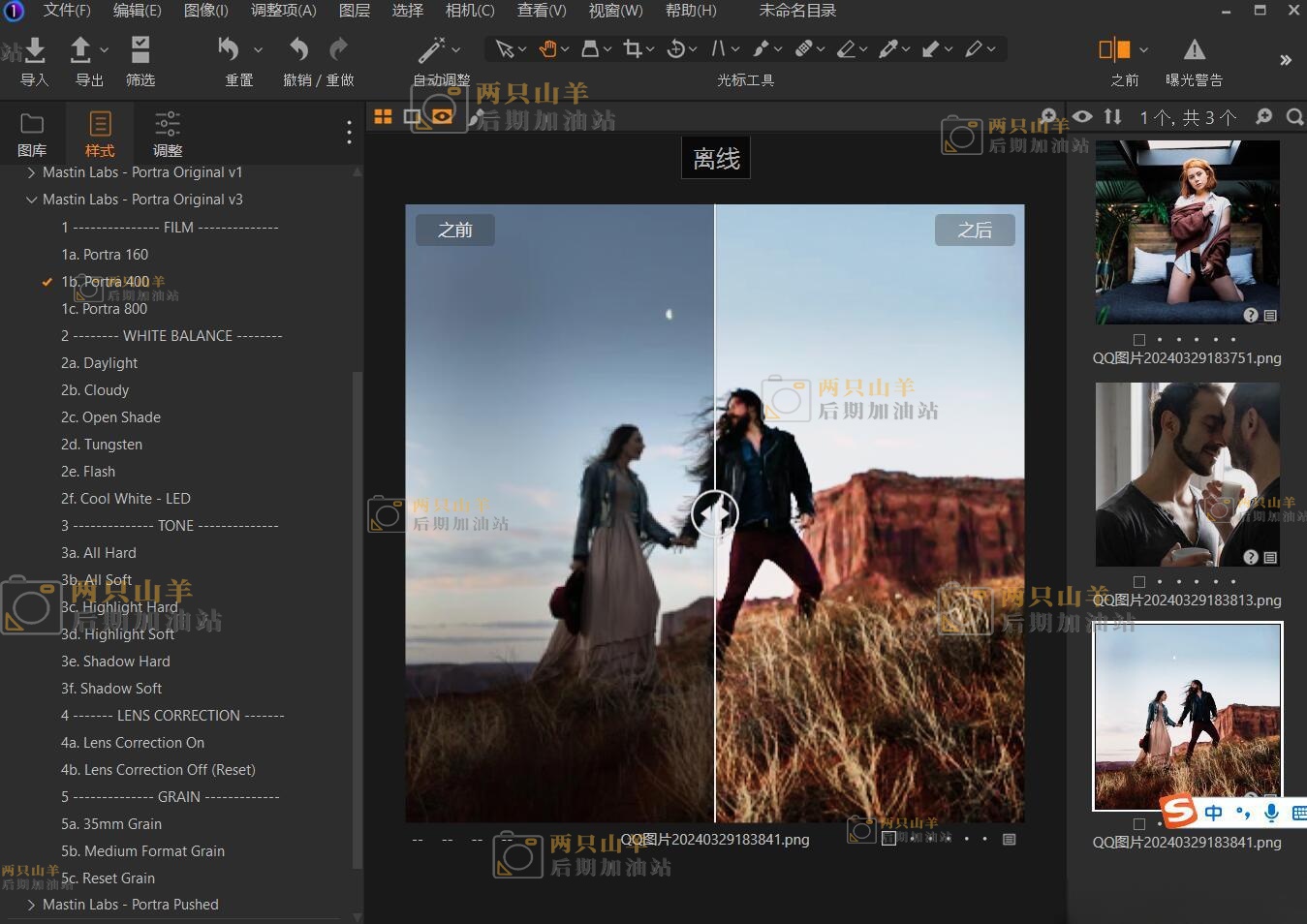1307x924 pixels.
Task: Toggle browser eye visibility icon
Action: [1082, 117]
